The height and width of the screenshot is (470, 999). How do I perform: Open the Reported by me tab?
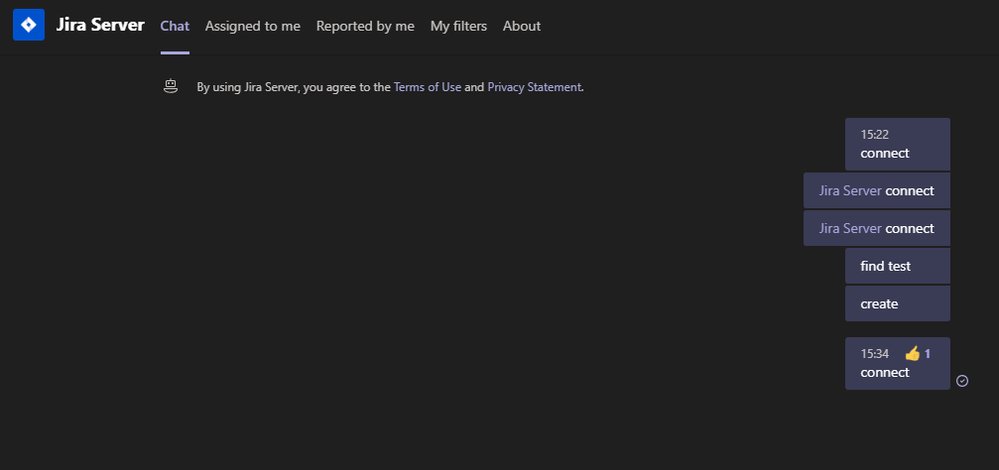pyautogui.click(x=365, y=26)
